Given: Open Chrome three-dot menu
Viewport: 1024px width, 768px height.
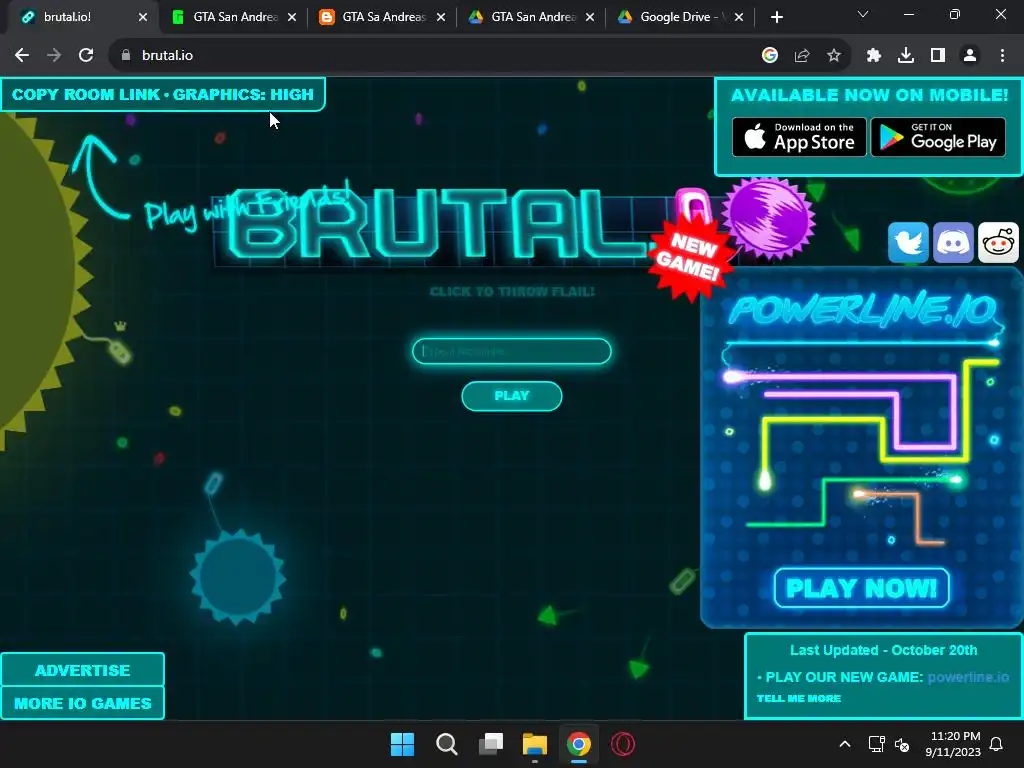Looking at the screenshot, I should (x=1002, y=56).
